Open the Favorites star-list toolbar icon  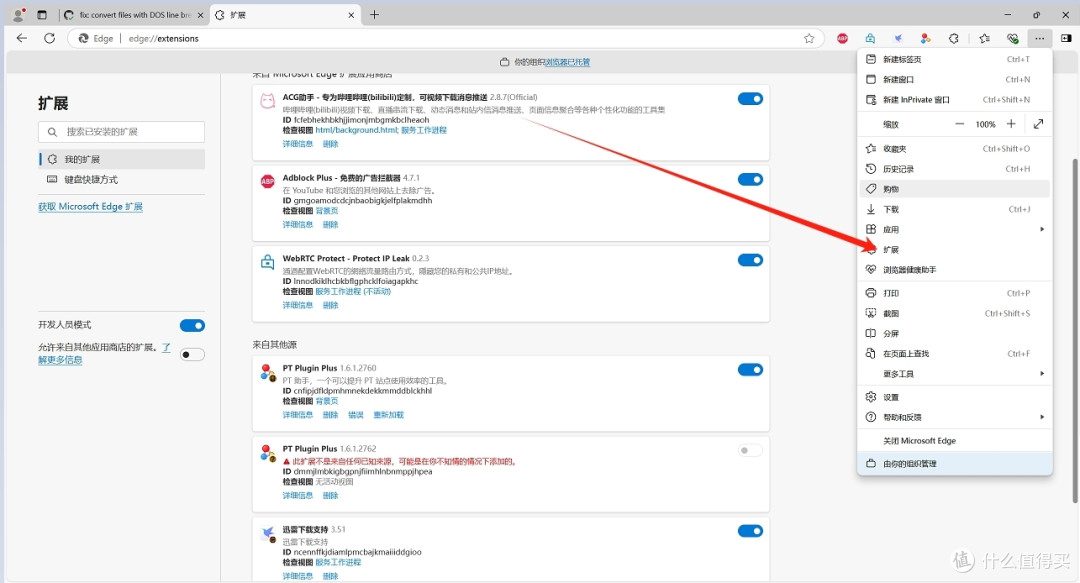[x=984, y=38]
